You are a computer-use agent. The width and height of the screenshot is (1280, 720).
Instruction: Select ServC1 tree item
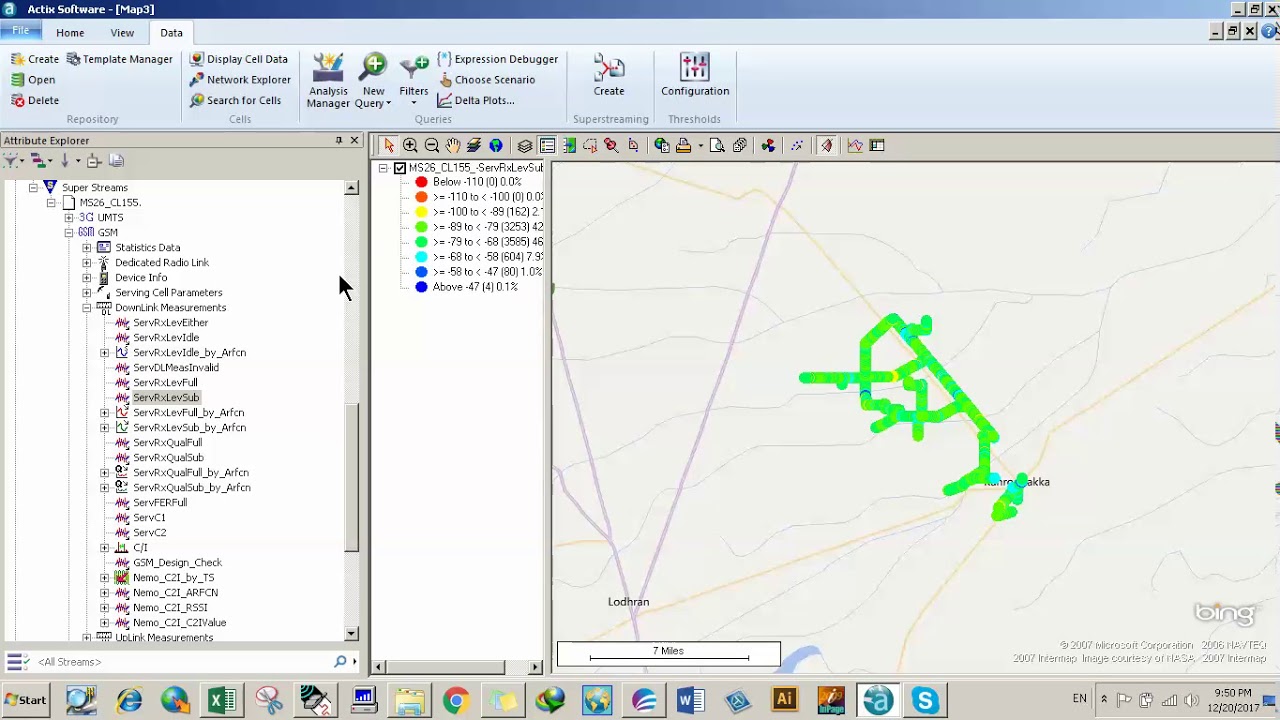pos(149,517)
